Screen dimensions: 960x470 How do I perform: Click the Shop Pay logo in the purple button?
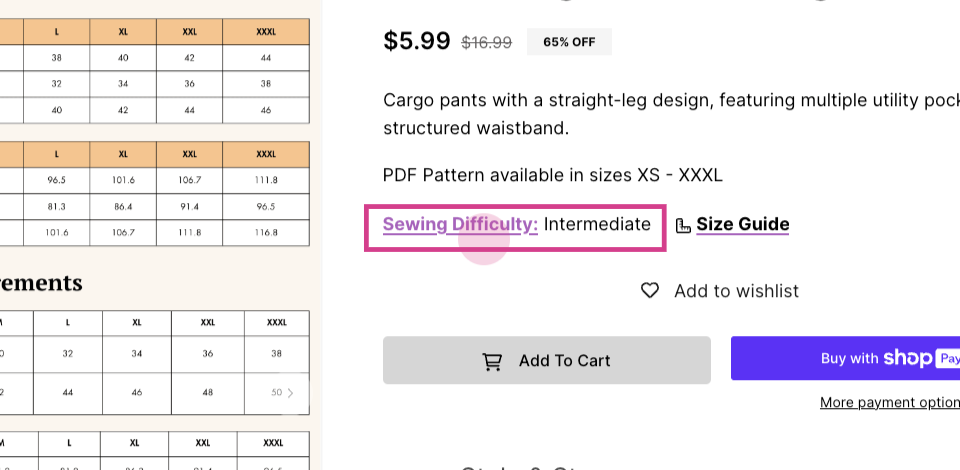pyautogui.click(x=921, y=358)
